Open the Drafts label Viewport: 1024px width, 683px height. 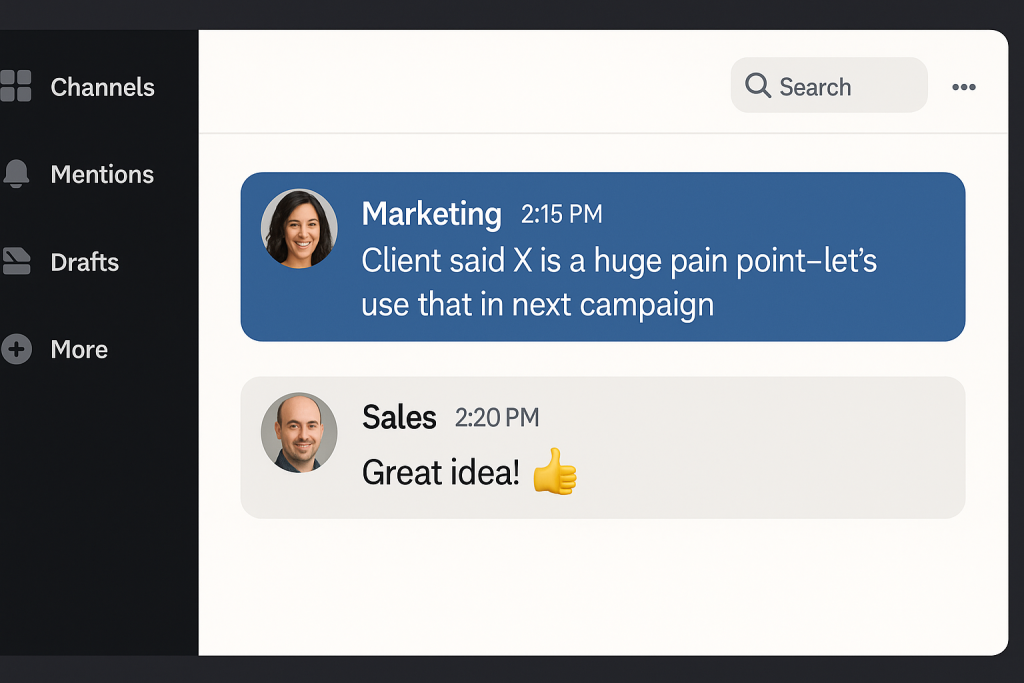85,262
